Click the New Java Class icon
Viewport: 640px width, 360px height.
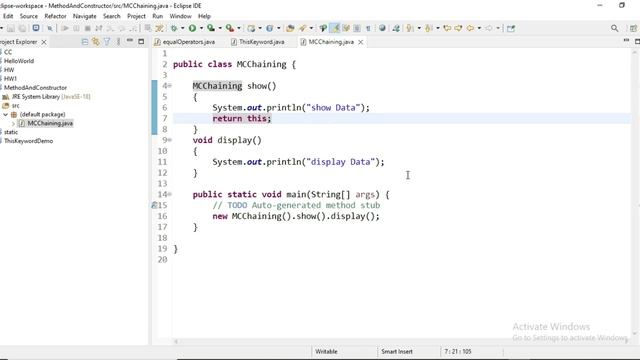[x=270, y=28]
